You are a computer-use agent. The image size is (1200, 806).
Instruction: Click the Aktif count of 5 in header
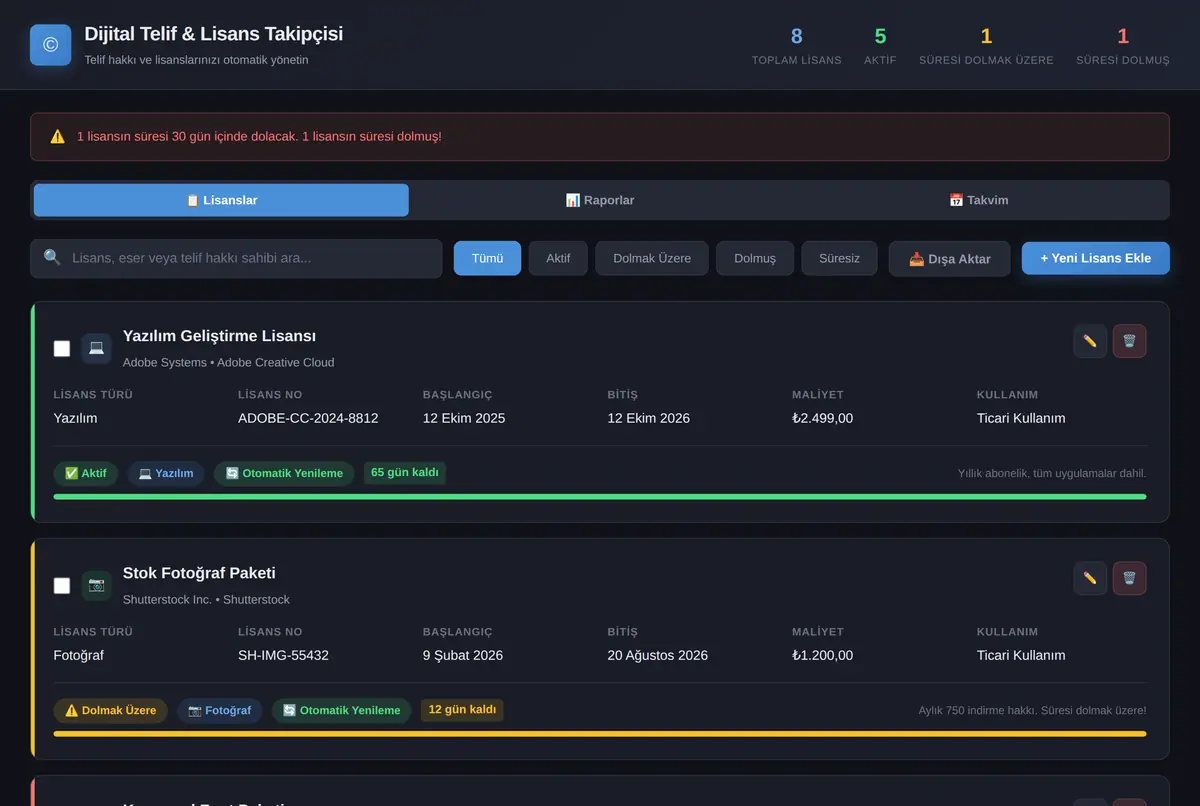[880, 37]
